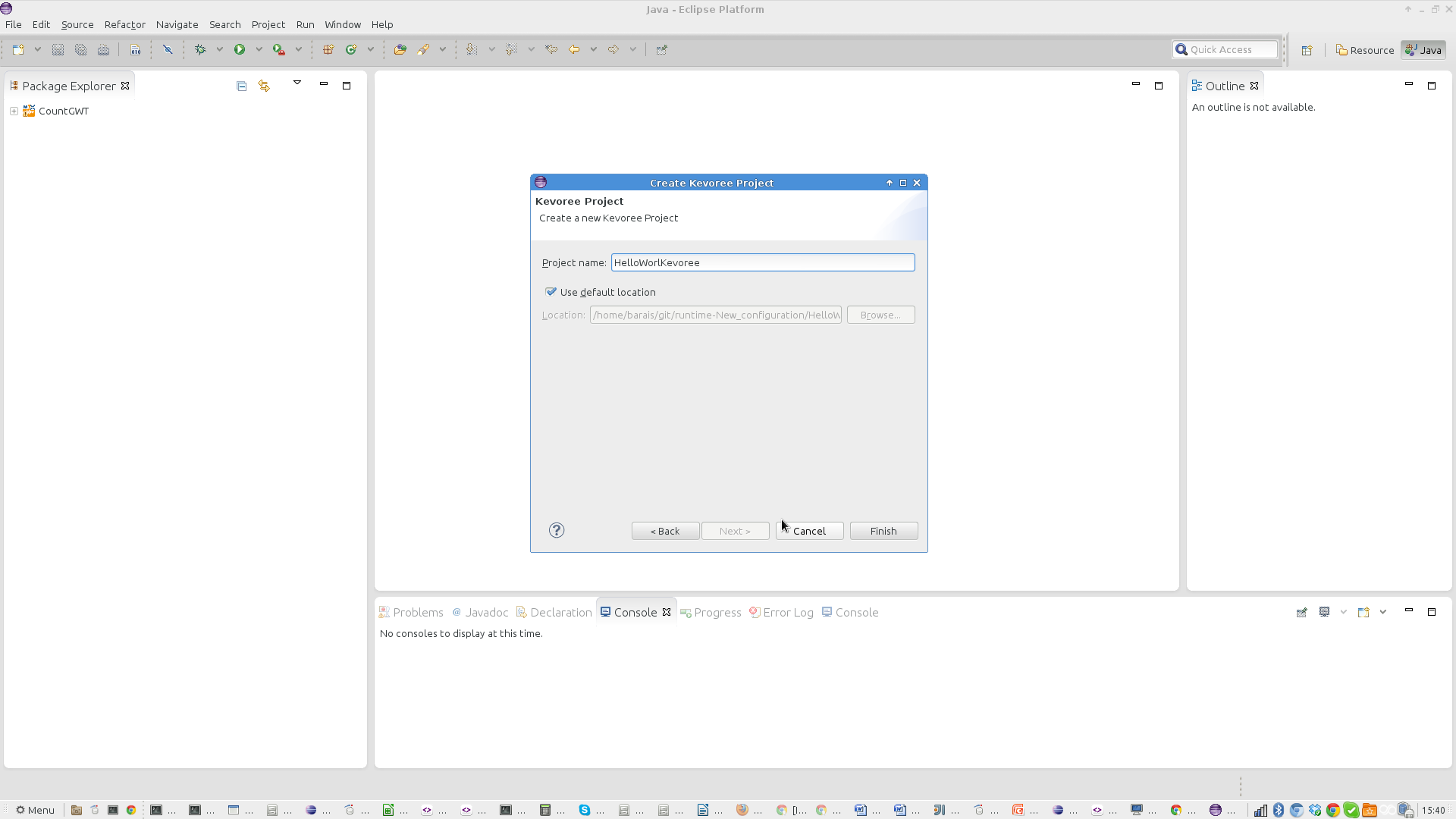Open the Run dropdown arrow

(259, 49)
